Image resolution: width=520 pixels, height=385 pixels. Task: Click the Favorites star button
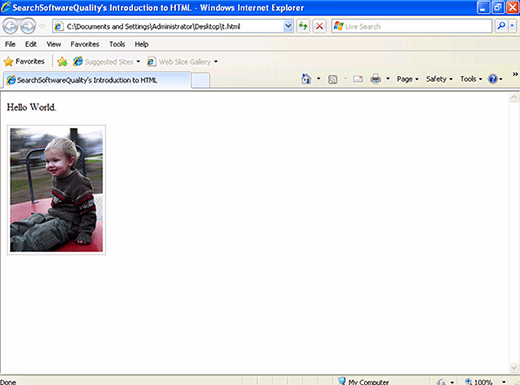24,62
